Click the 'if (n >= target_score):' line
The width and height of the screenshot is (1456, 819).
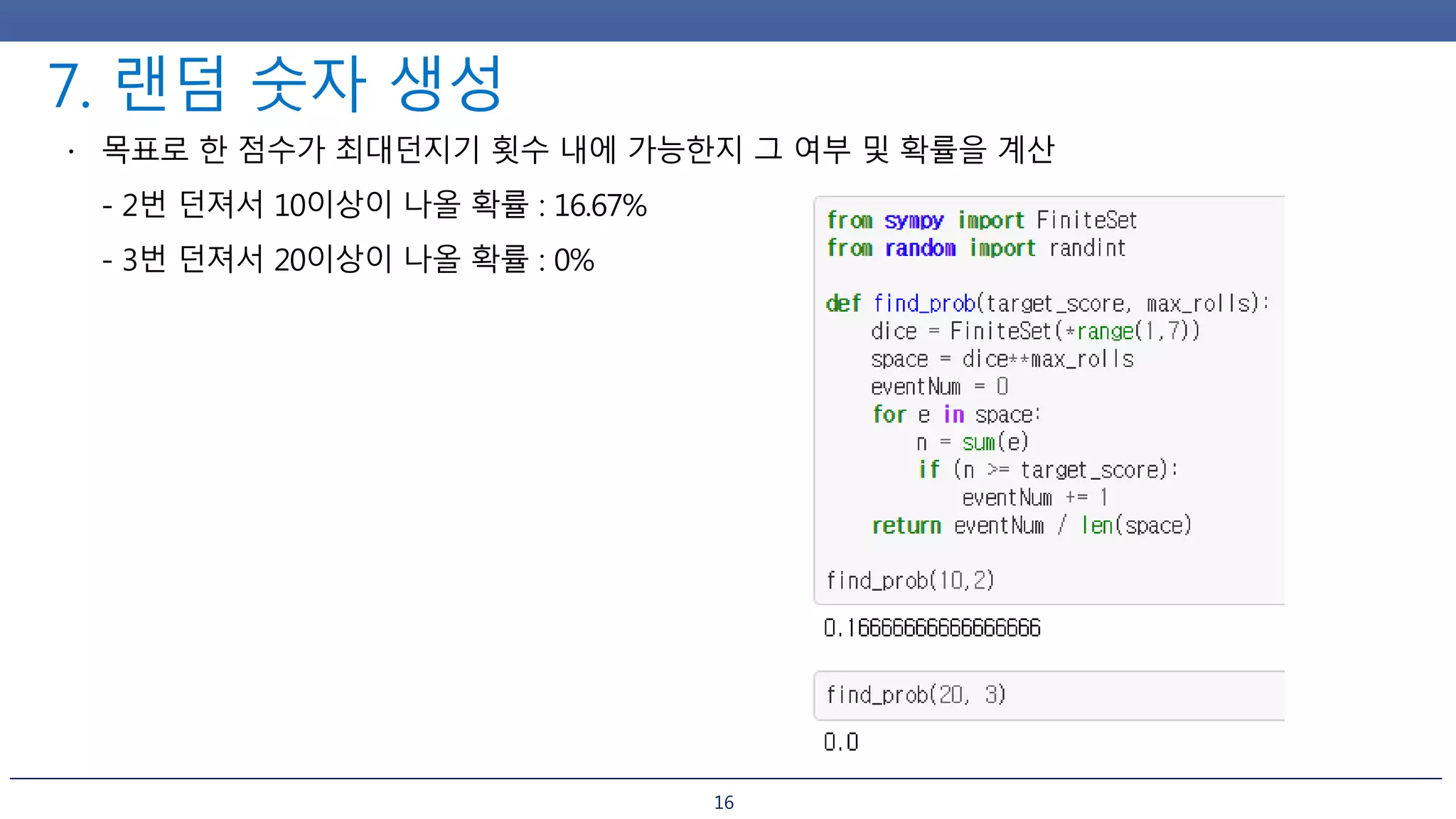(1049, 470)
